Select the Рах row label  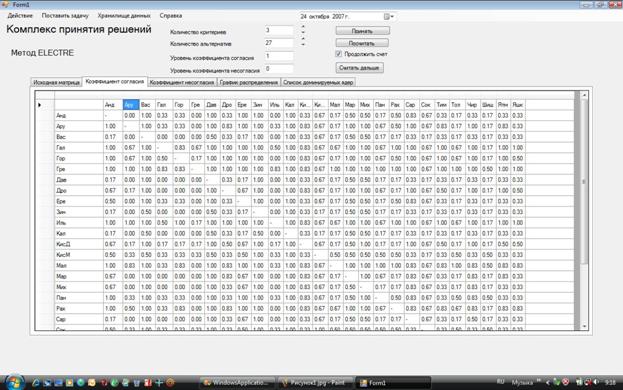pyautogui.click(x=79, y=309)
